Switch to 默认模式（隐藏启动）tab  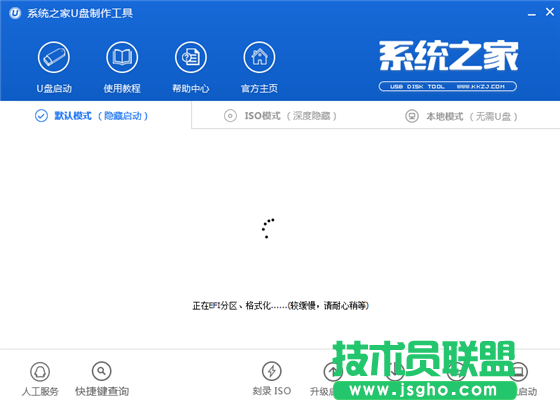click(x=91, y=116)
